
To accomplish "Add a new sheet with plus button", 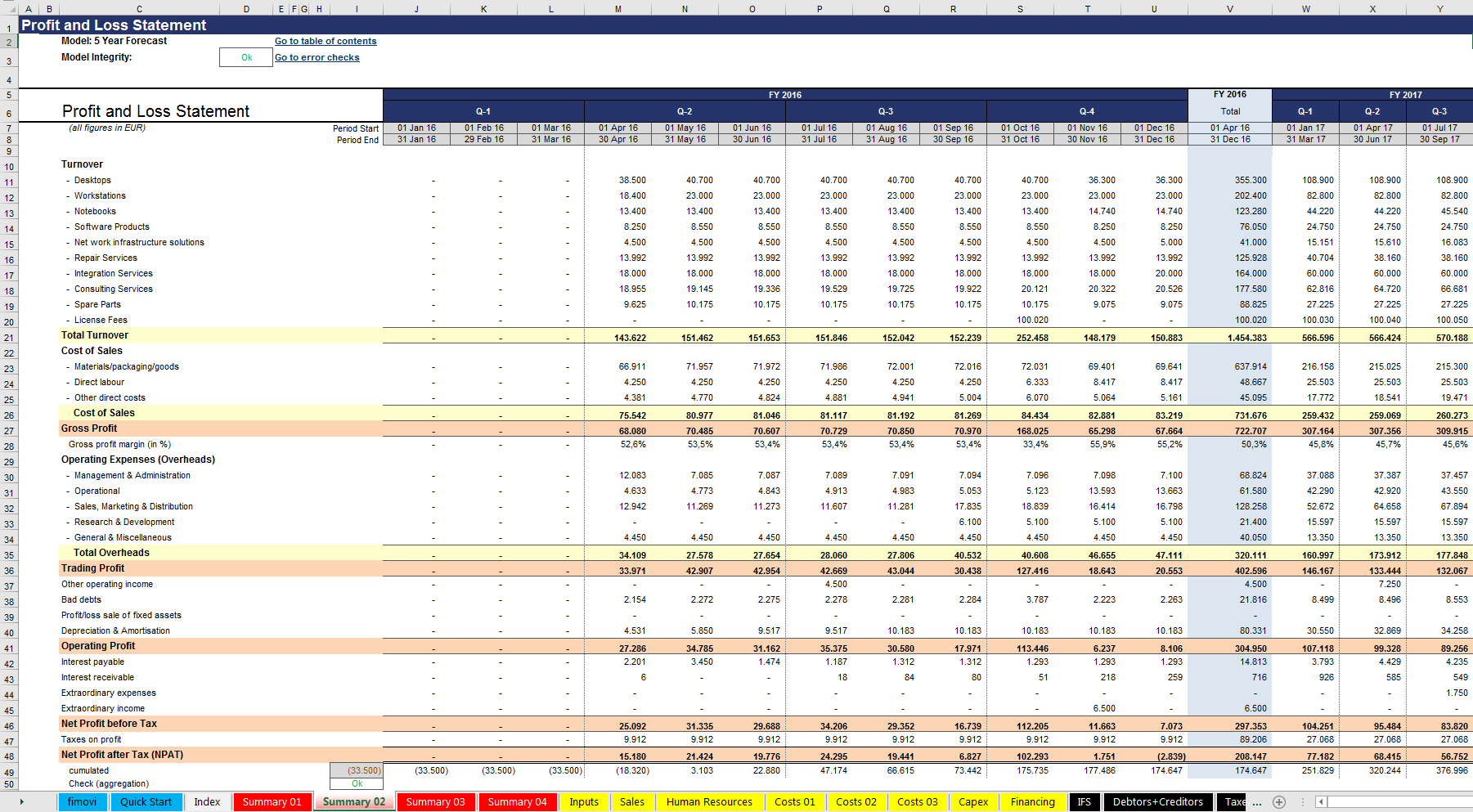I will [1279, 802].
